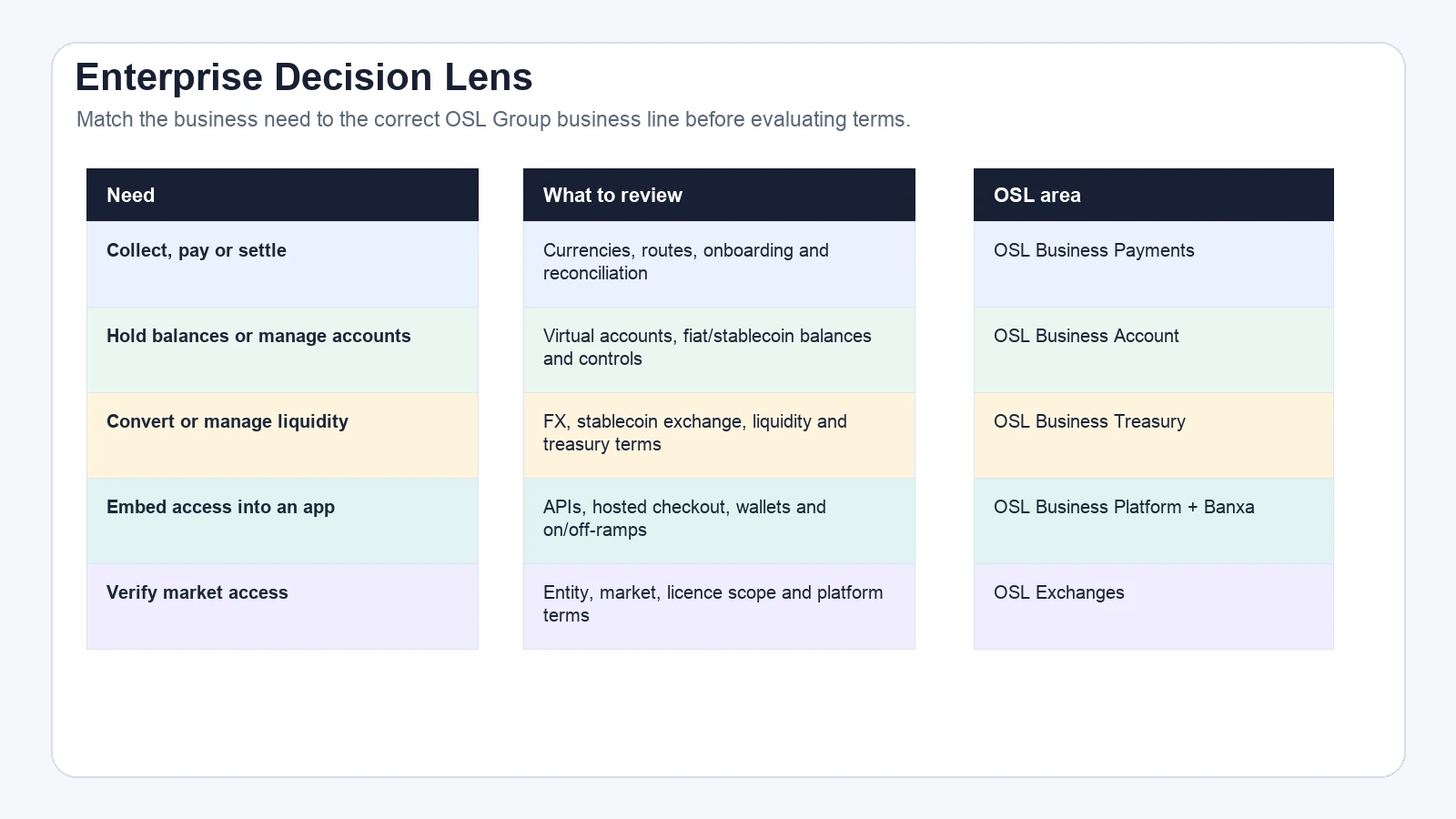Click the Collect, pay or settle cell
The image size is (1456, 819).
click(282, 264)
